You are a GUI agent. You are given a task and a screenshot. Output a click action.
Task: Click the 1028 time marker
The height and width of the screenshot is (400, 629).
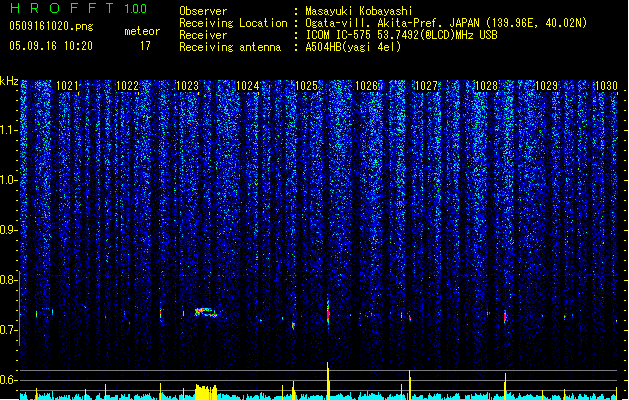(486, 85)
